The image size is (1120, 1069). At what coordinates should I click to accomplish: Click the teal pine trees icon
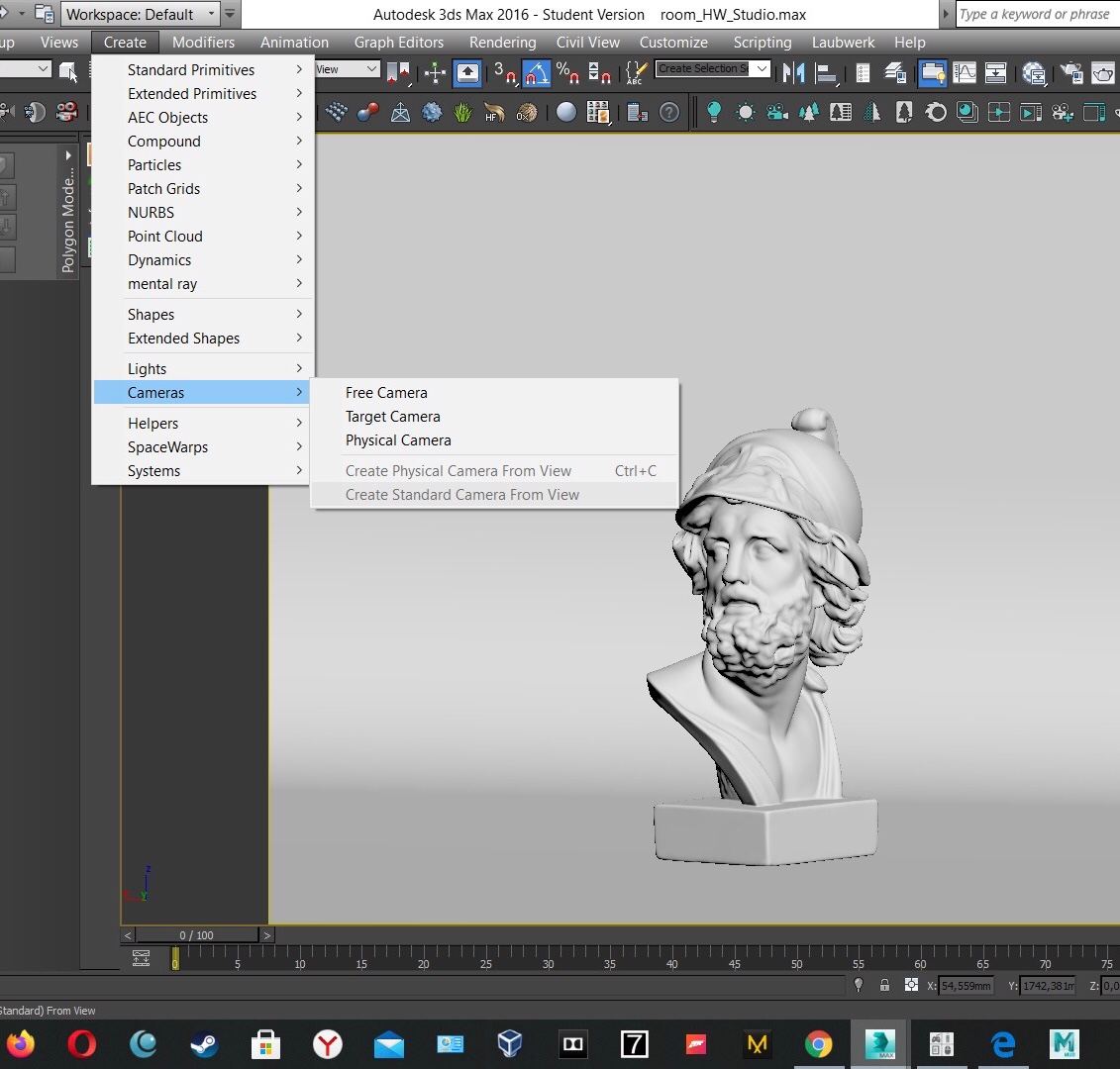809,112
